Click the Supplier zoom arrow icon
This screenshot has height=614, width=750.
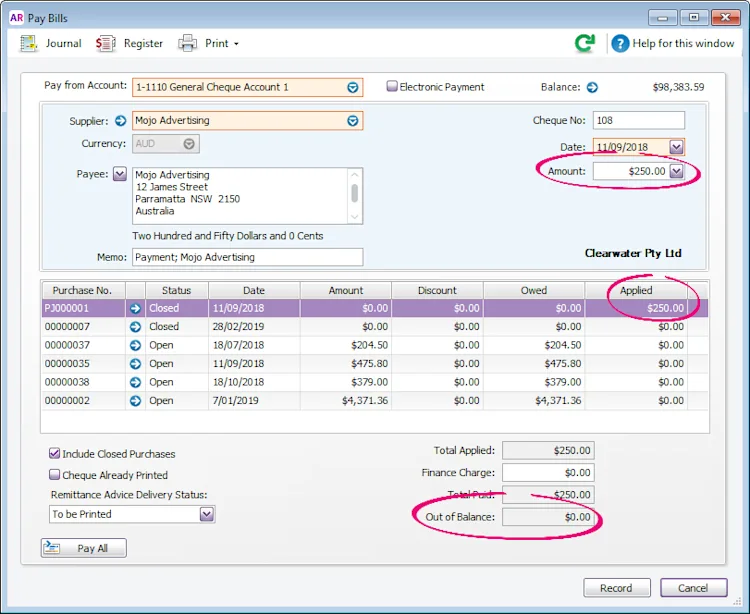pos(121,121)
